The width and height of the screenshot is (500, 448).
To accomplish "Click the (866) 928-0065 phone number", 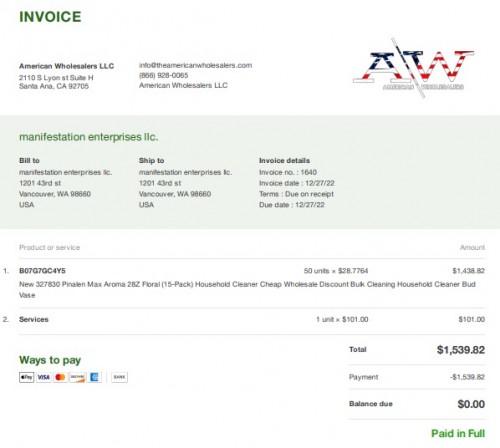I will click(x=164, y=75).
